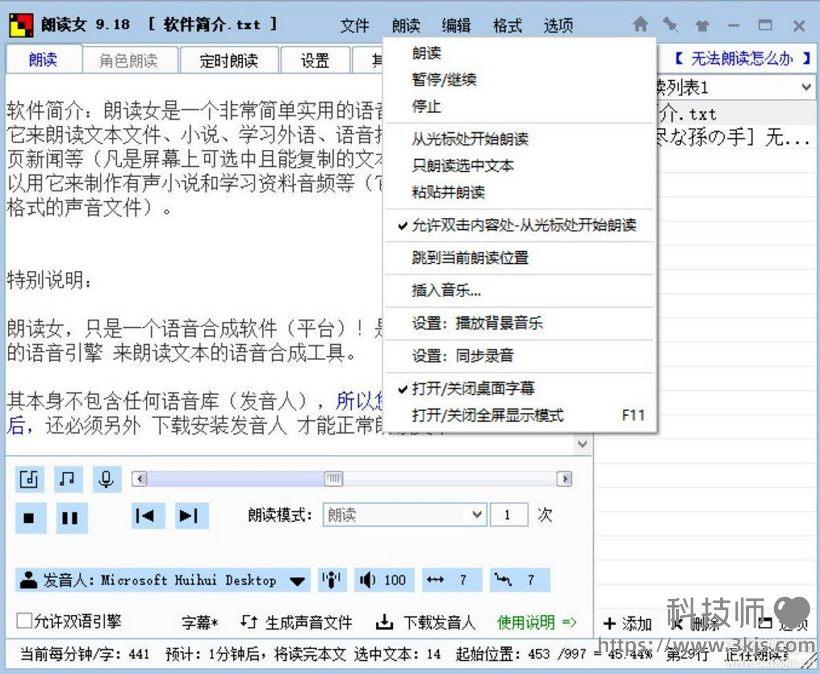Open the skin (shirt) icon

coord(702,25)
